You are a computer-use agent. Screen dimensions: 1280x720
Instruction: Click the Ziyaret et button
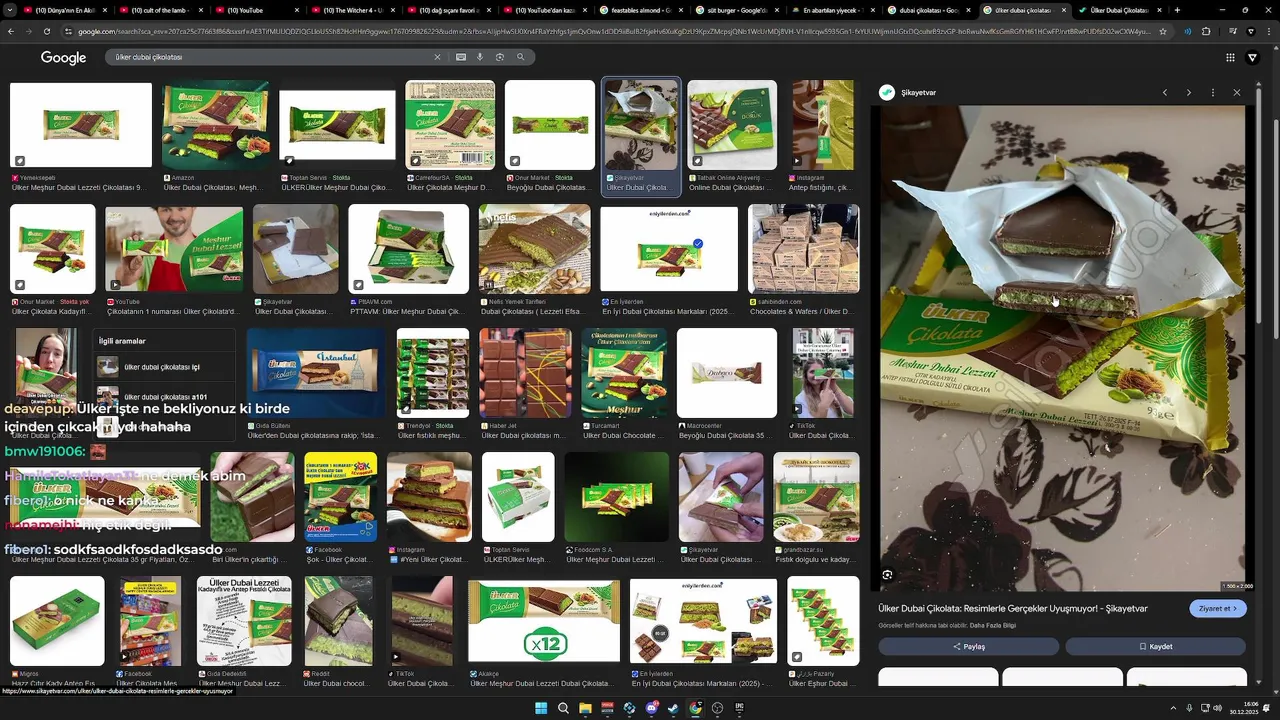pyautogui.click(x=1217, y=608)
